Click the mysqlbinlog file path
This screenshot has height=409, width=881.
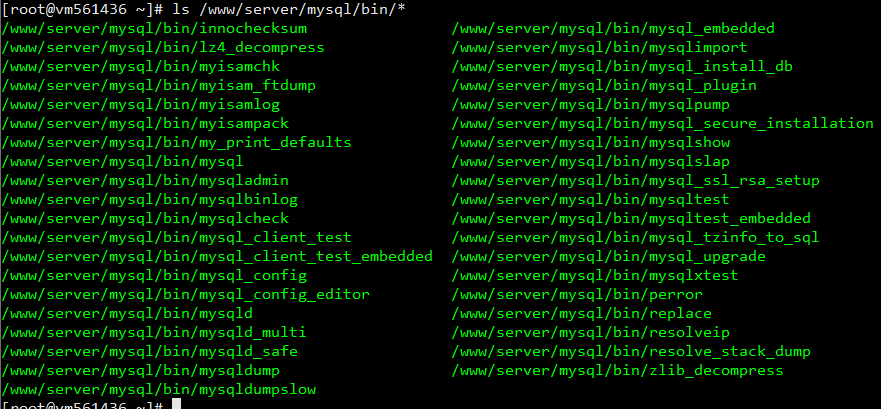coord(149,199)
